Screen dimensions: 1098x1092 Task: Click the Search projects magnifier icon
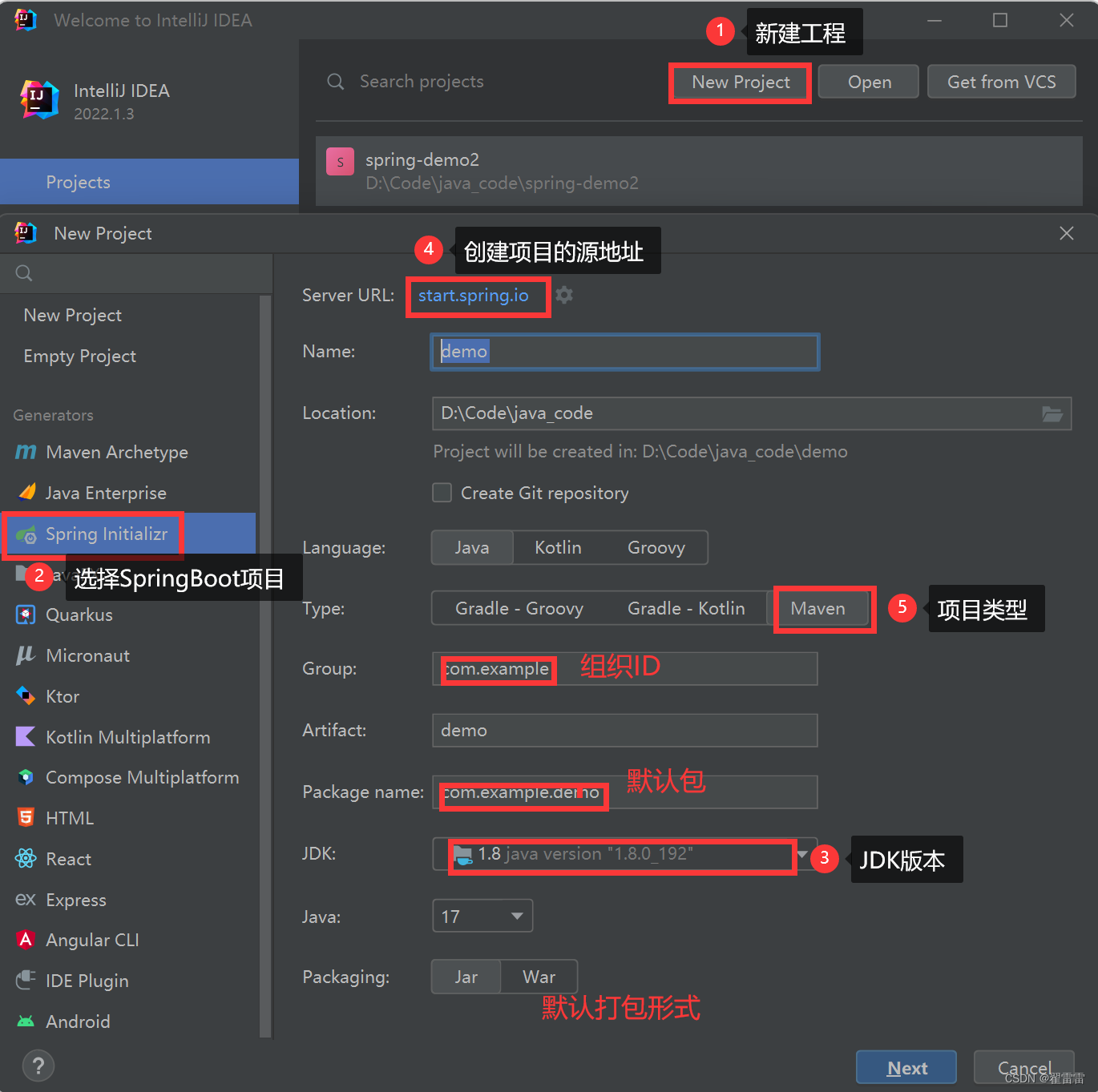click(x=336, y=82)
